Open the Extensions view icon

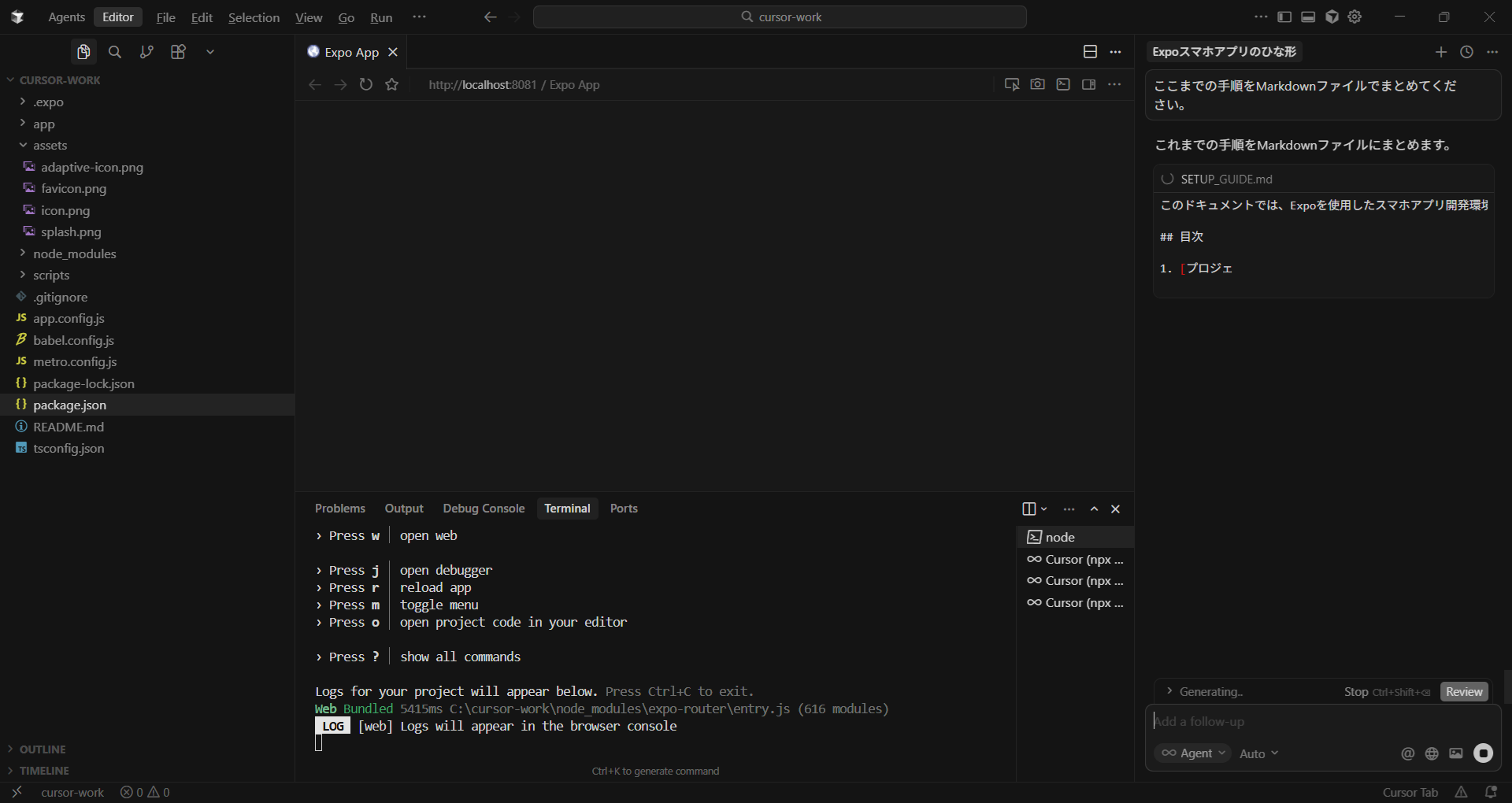pos(179,52)
